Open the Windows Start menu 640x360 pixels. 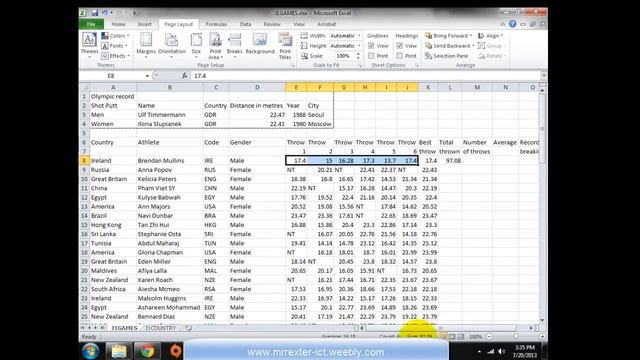(90, 351)
